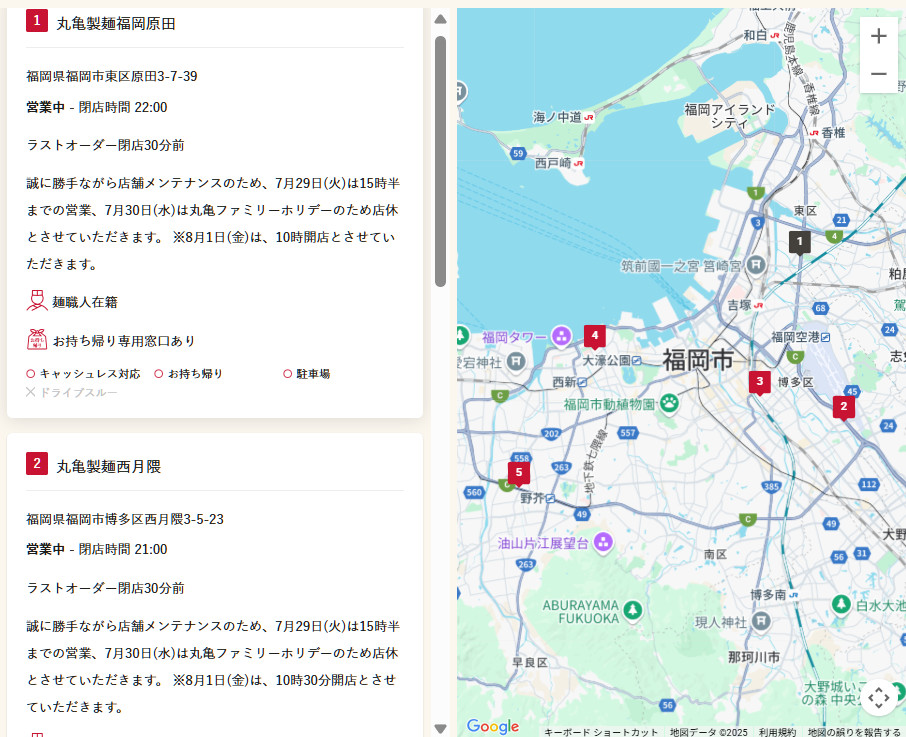
Task: Click the 福岡タワー landmark icon
Action: pos(561,336)
